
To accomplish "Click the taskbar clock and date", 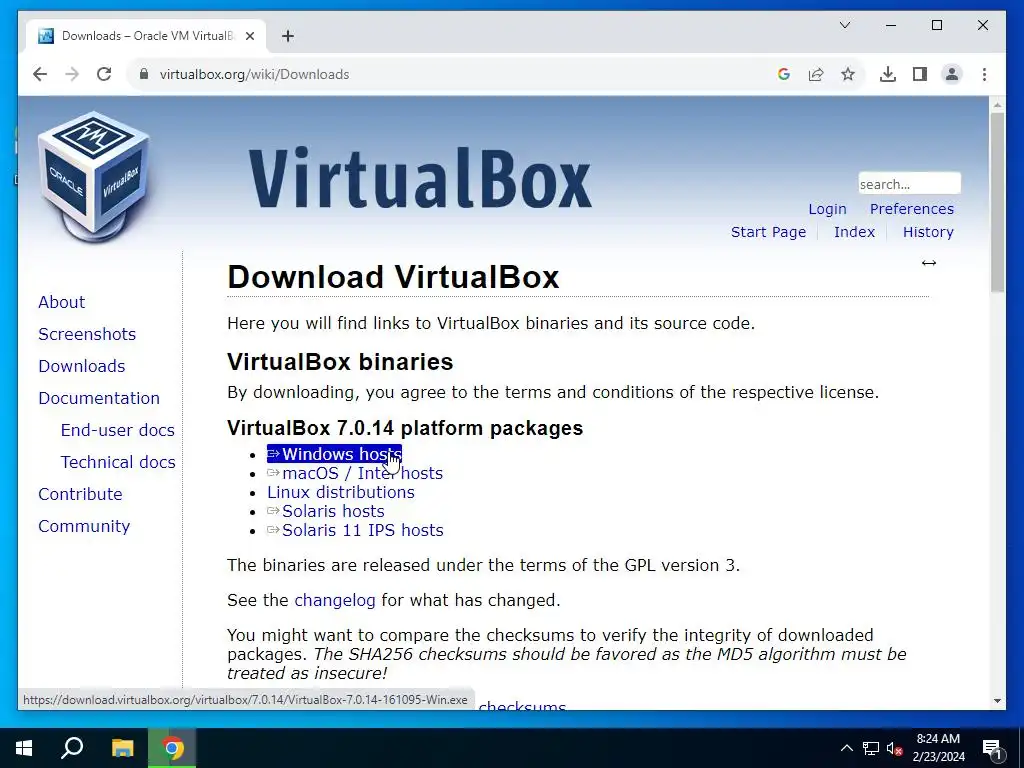I will [938, 748].
